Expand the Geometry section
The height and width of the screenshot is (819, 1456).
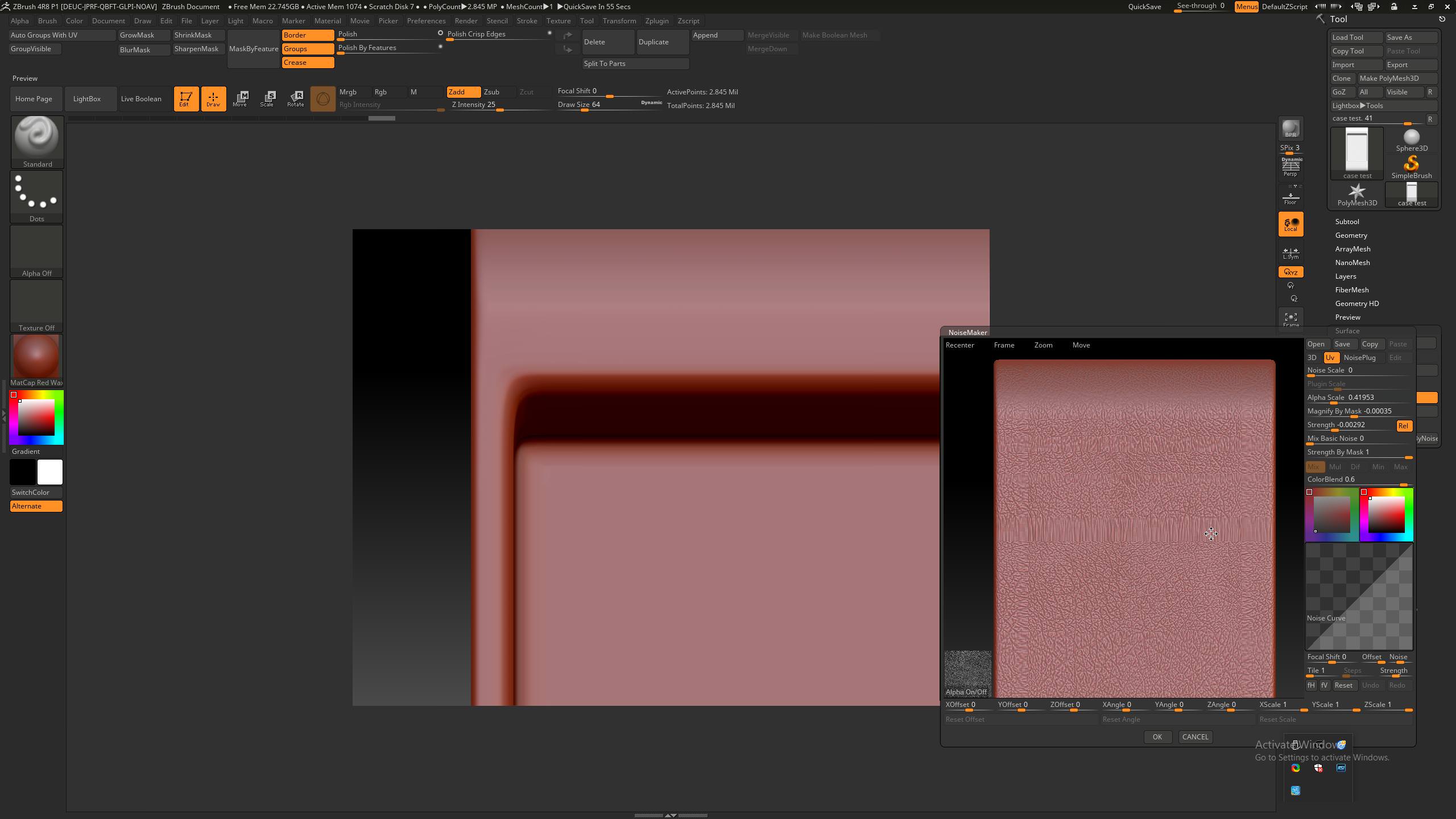1351,235
